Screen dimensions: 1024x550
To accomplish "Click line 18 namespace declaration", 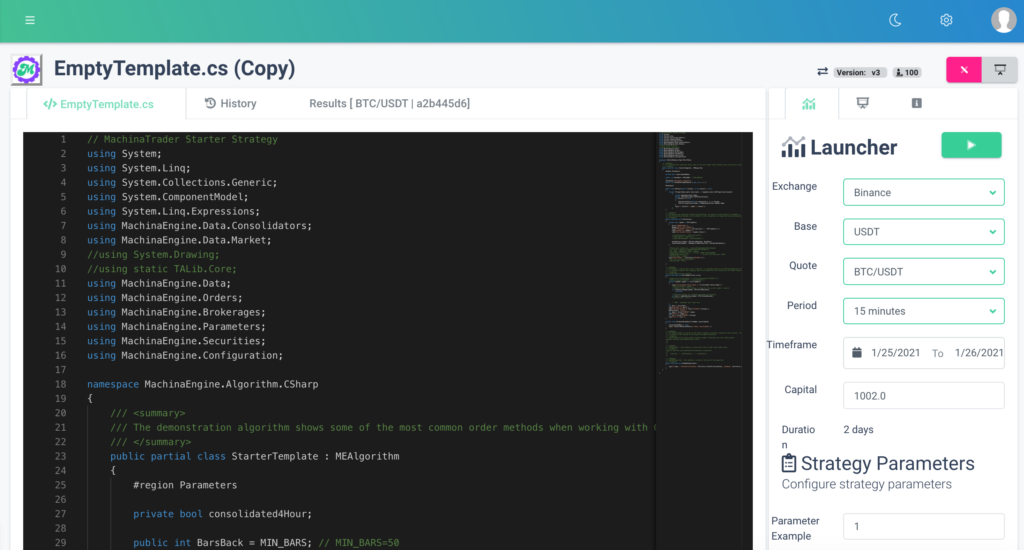I will 202,384.
